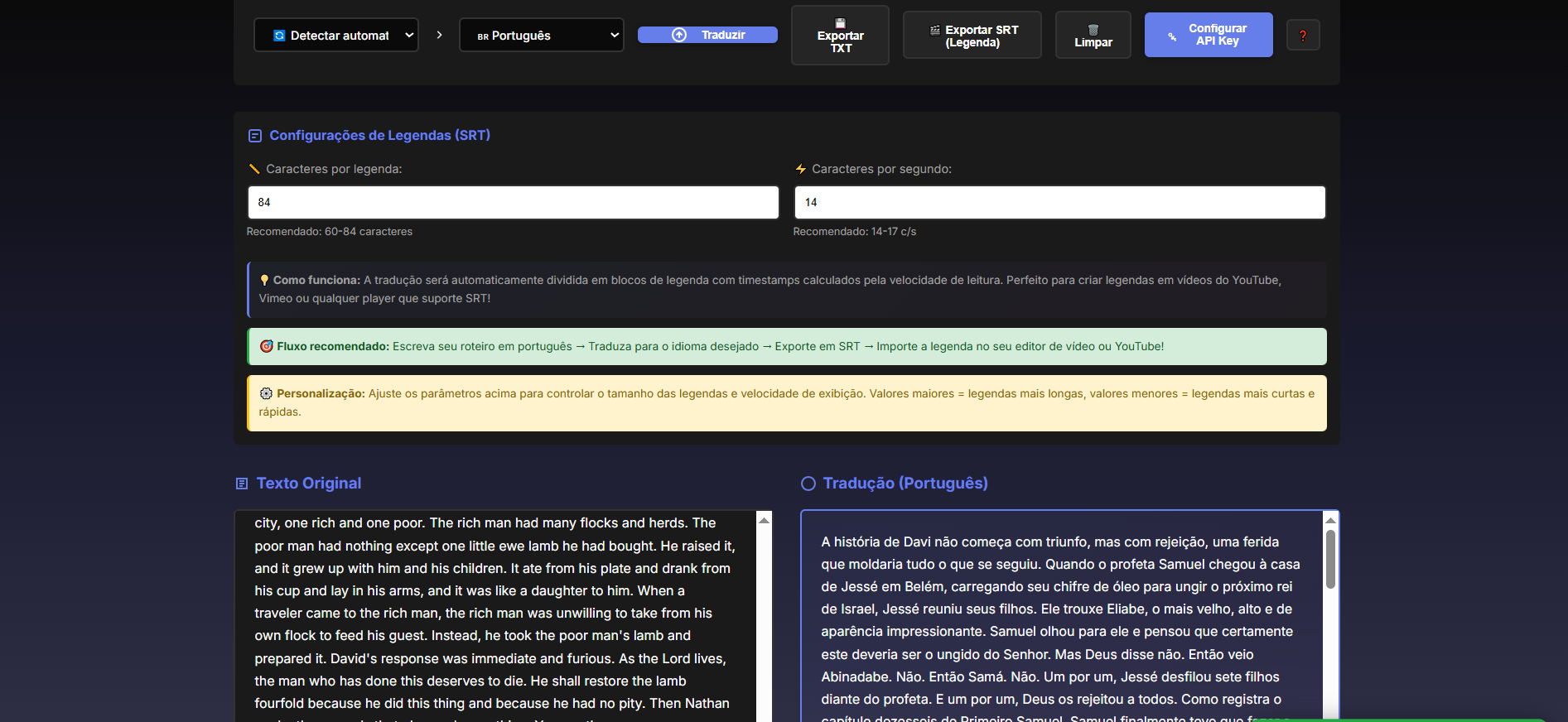Click the arrow between the language selectors
Viewport: 1568px width, 722px height.
point(439,35)
